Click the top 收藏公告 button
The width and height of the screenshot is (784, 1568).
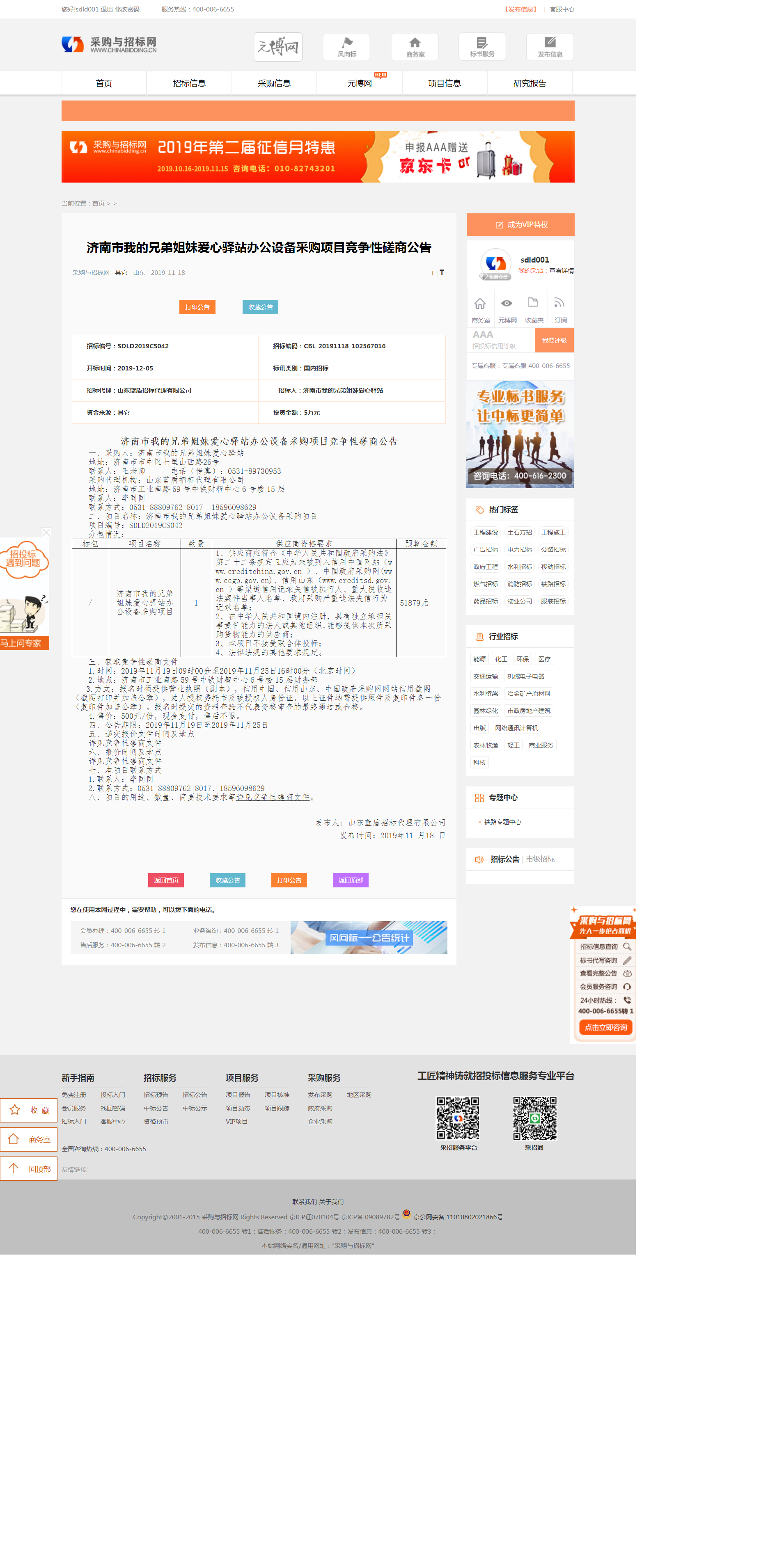tap(260, 307)
